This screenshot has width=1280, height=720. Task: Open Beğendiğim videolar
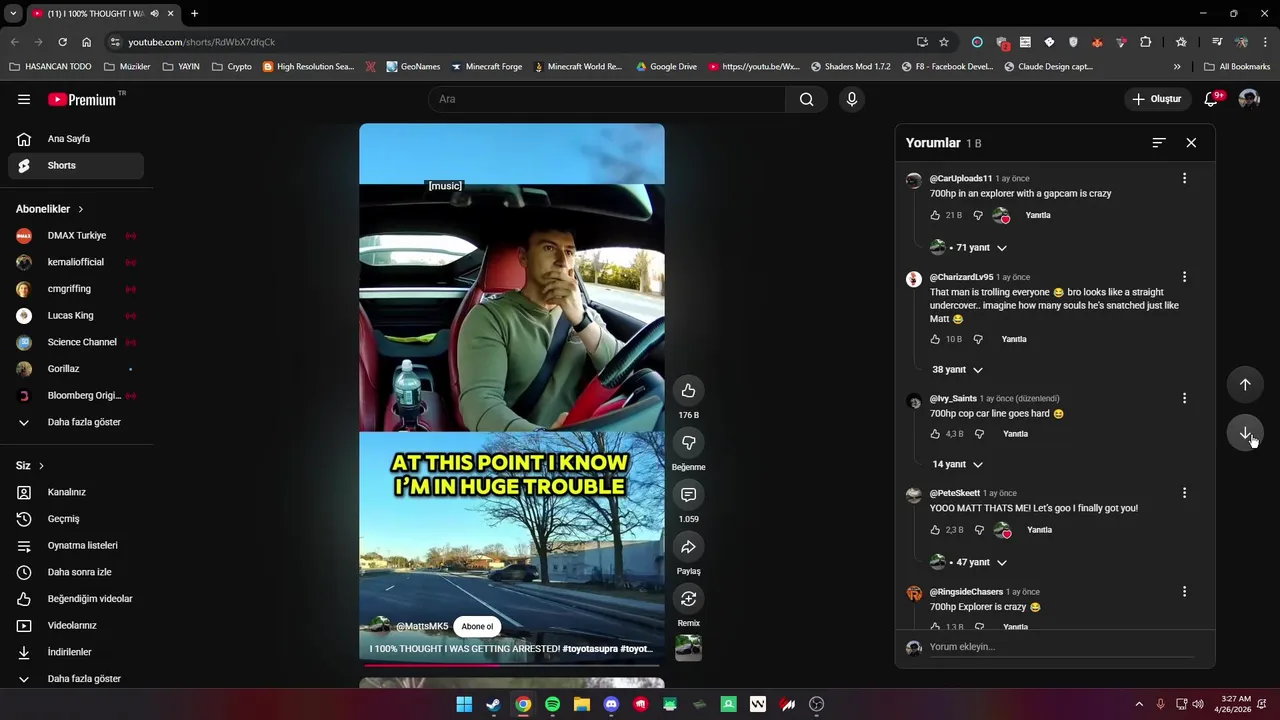pos(76,599)
